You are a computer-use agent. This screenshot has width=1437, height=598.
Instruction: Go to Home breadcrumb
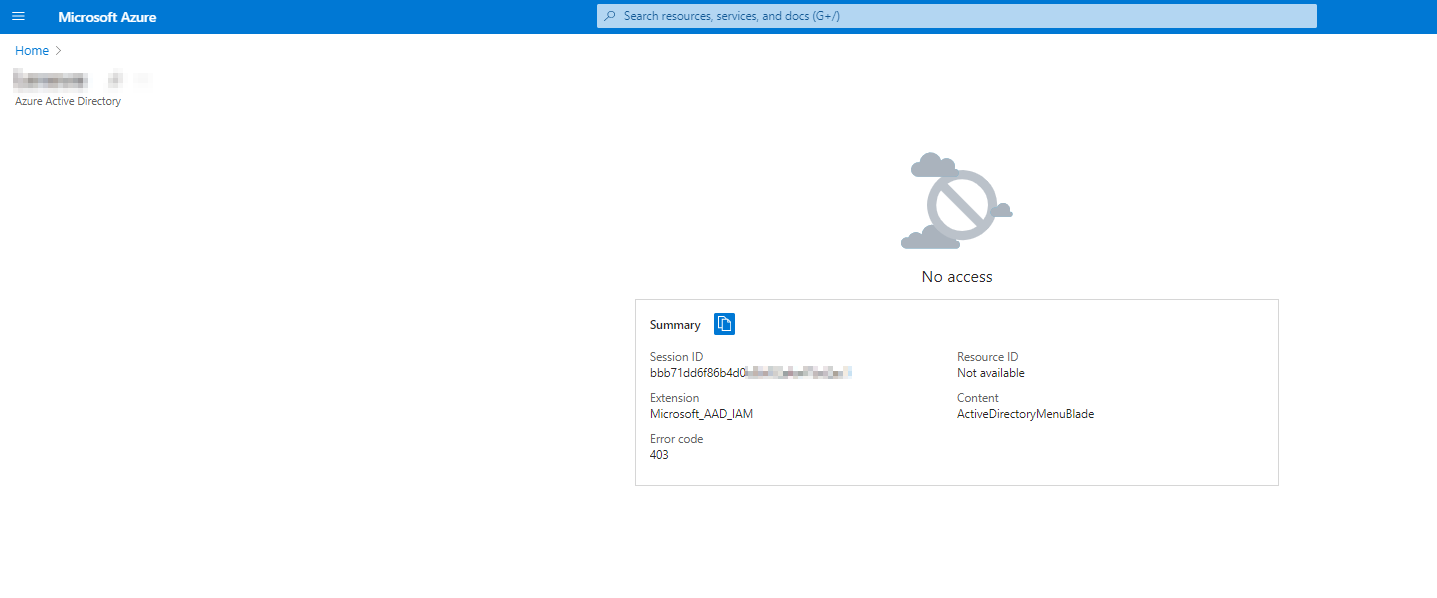pos(32,50)
